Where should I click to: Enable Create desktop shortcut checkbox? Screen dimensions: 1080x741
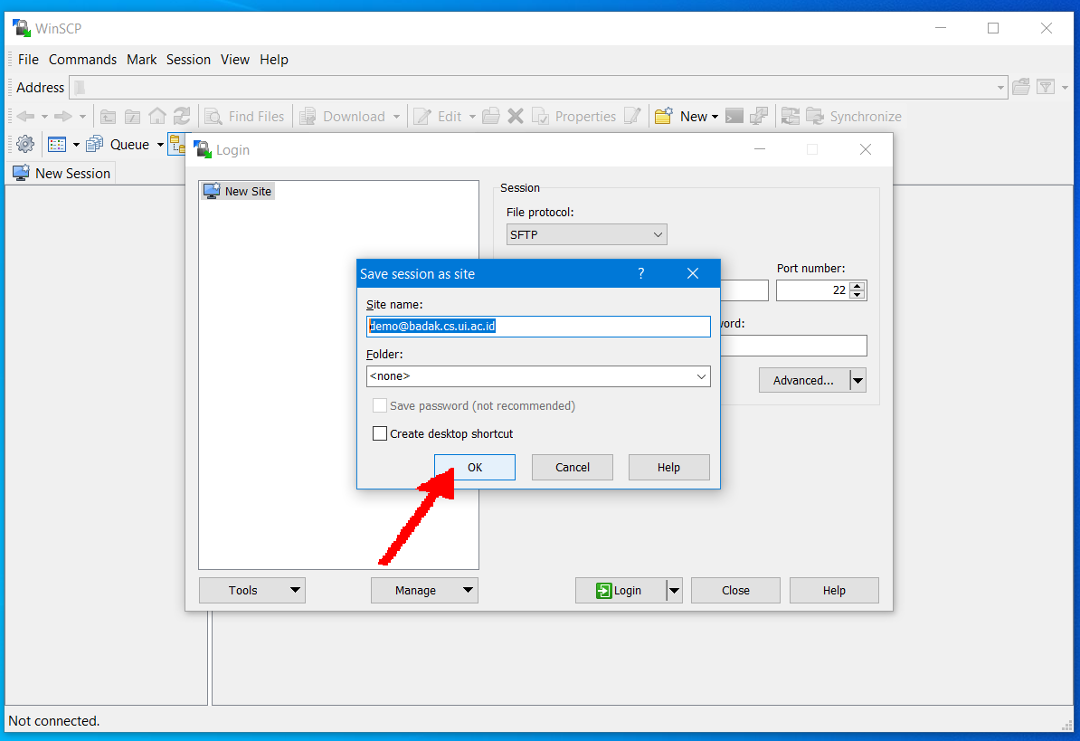(380, 434)
